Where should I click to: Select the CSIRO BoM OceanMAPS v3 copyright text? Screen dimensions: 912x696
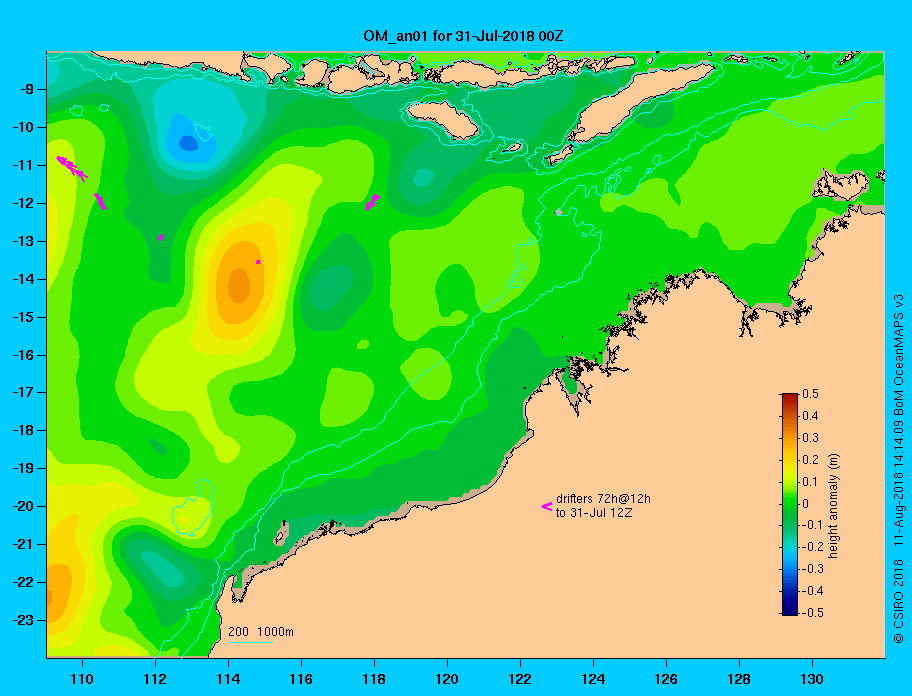898,469
